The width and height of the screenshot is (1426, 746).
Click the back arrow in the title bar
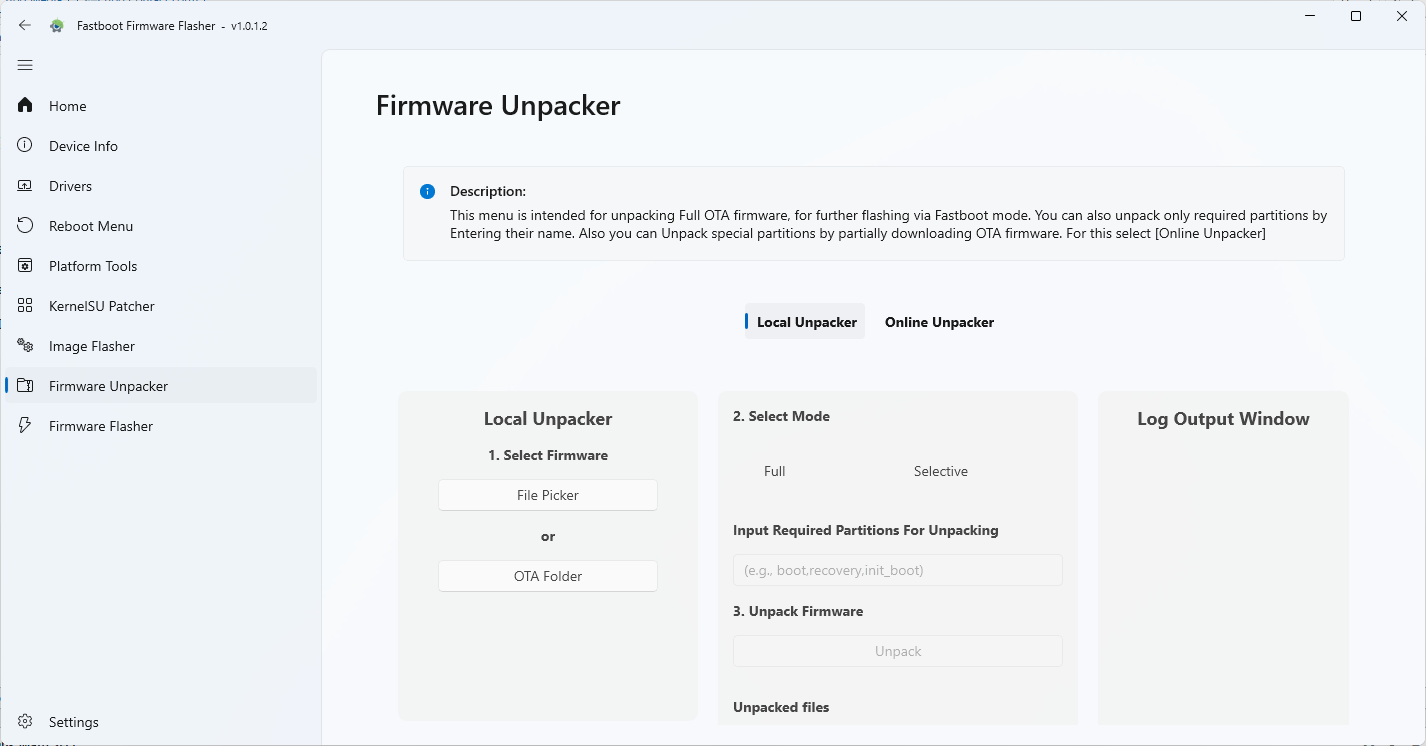coord(24,25)
